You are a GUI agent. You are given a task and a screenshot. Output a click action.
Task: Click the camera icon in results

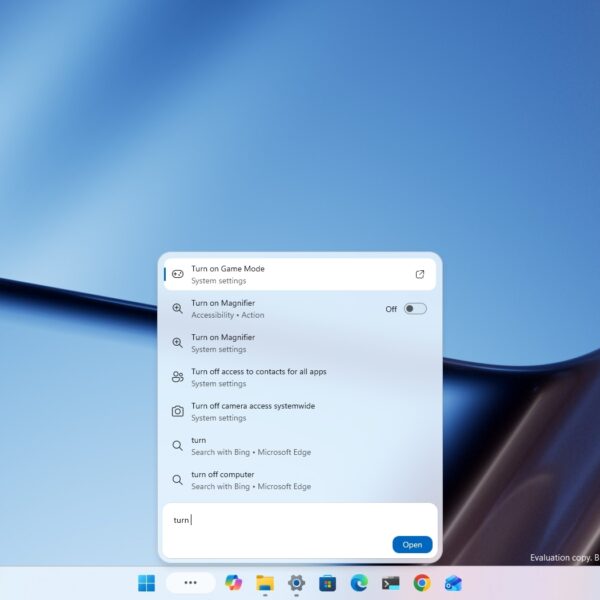click(178, 411)
